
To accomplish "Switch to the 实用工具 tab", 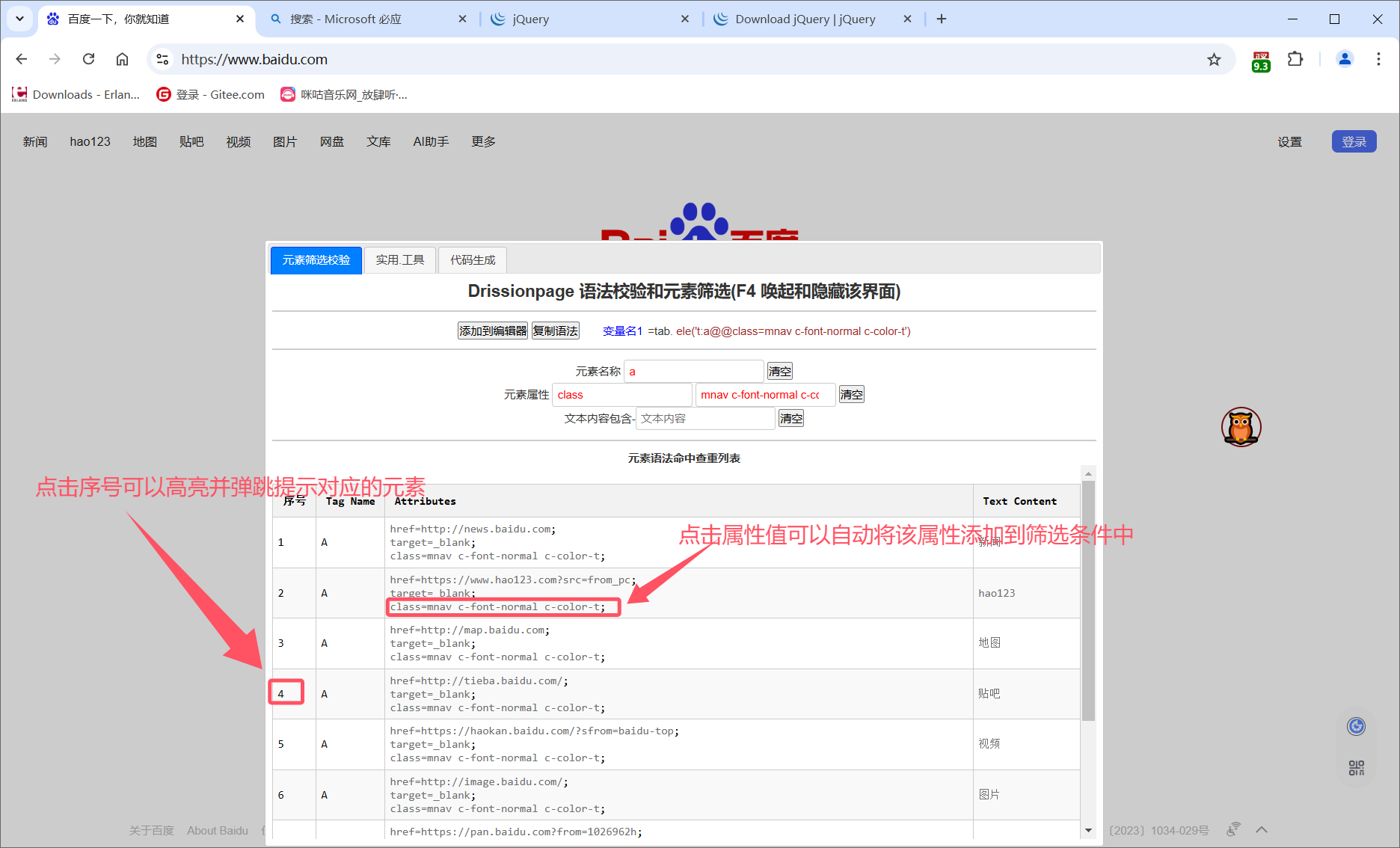I will (400, 260).
